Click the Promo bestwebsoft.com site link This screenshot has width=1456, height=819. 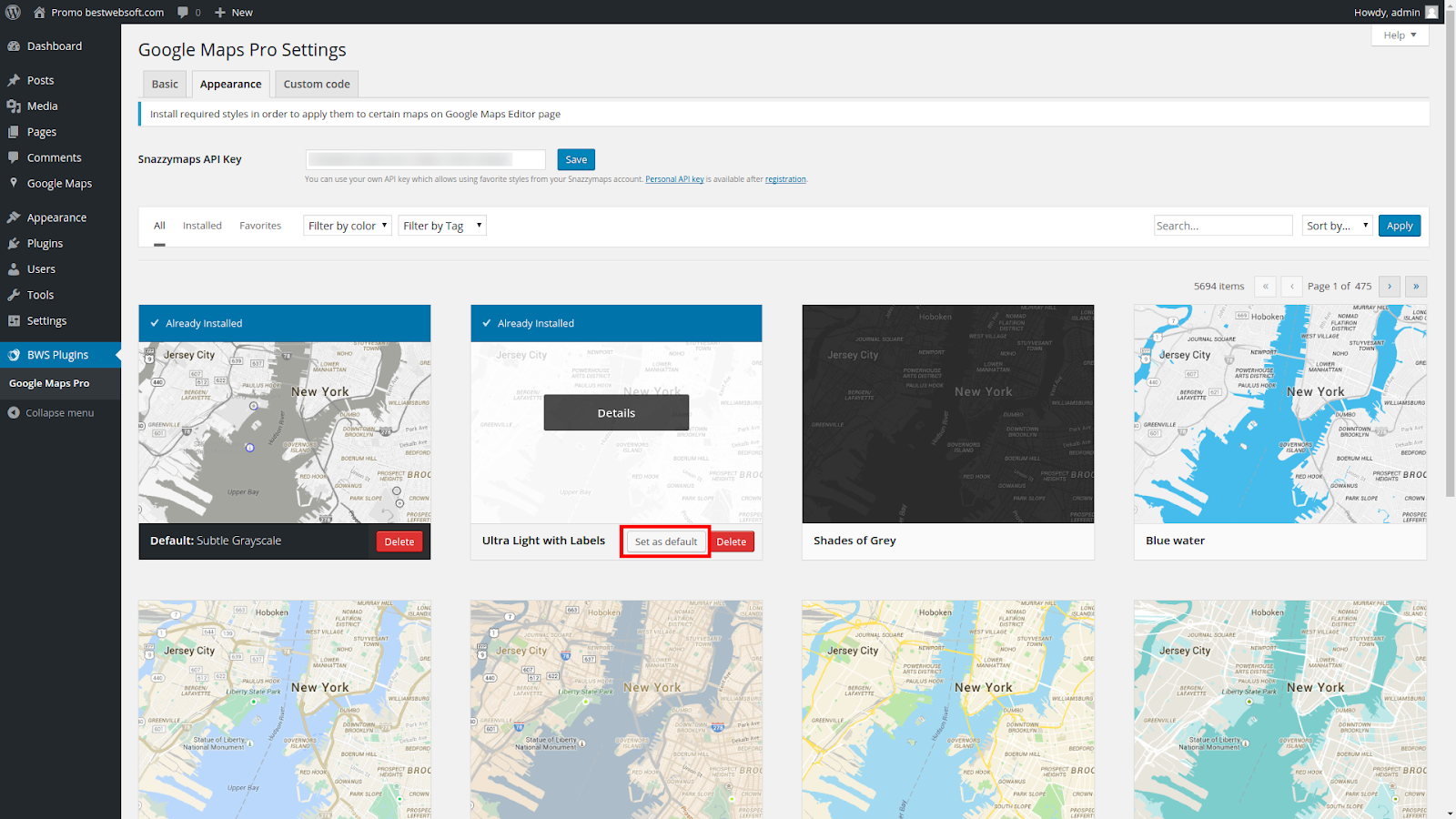107,12
